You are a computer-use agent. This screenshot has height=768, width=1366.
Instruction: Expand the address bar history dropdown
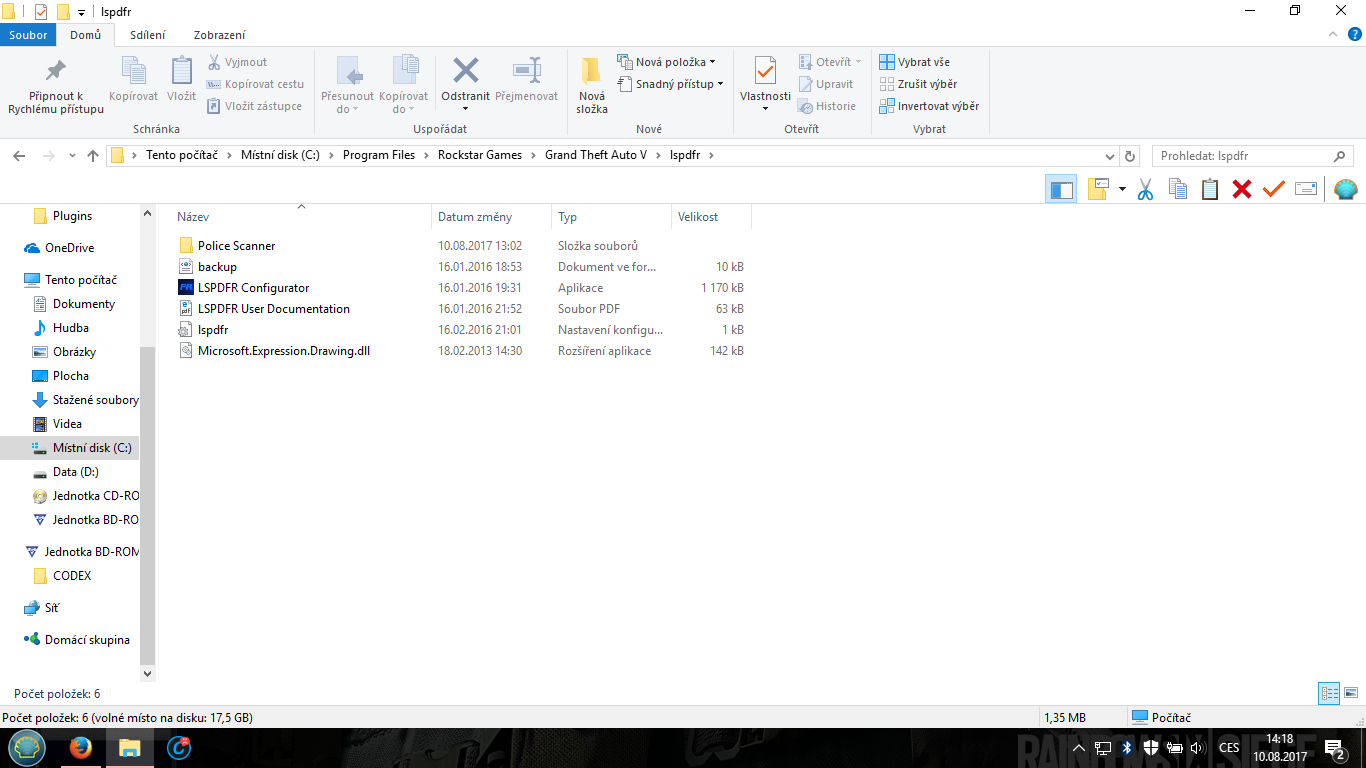pos(1108,156)
